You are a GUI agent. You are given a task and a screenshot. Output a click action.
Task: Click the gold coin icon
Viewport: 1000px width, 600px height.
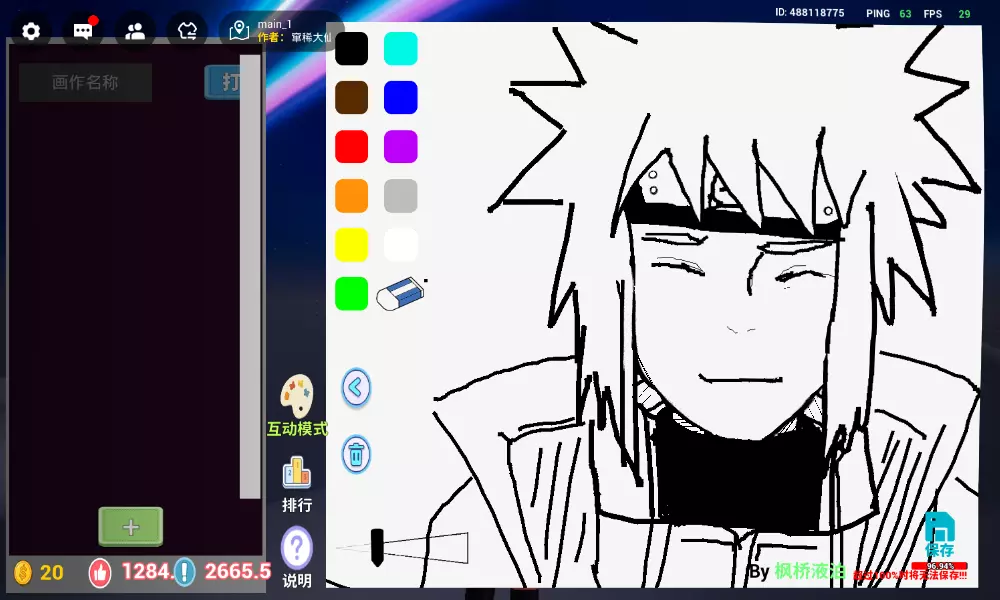pos(22,573)
